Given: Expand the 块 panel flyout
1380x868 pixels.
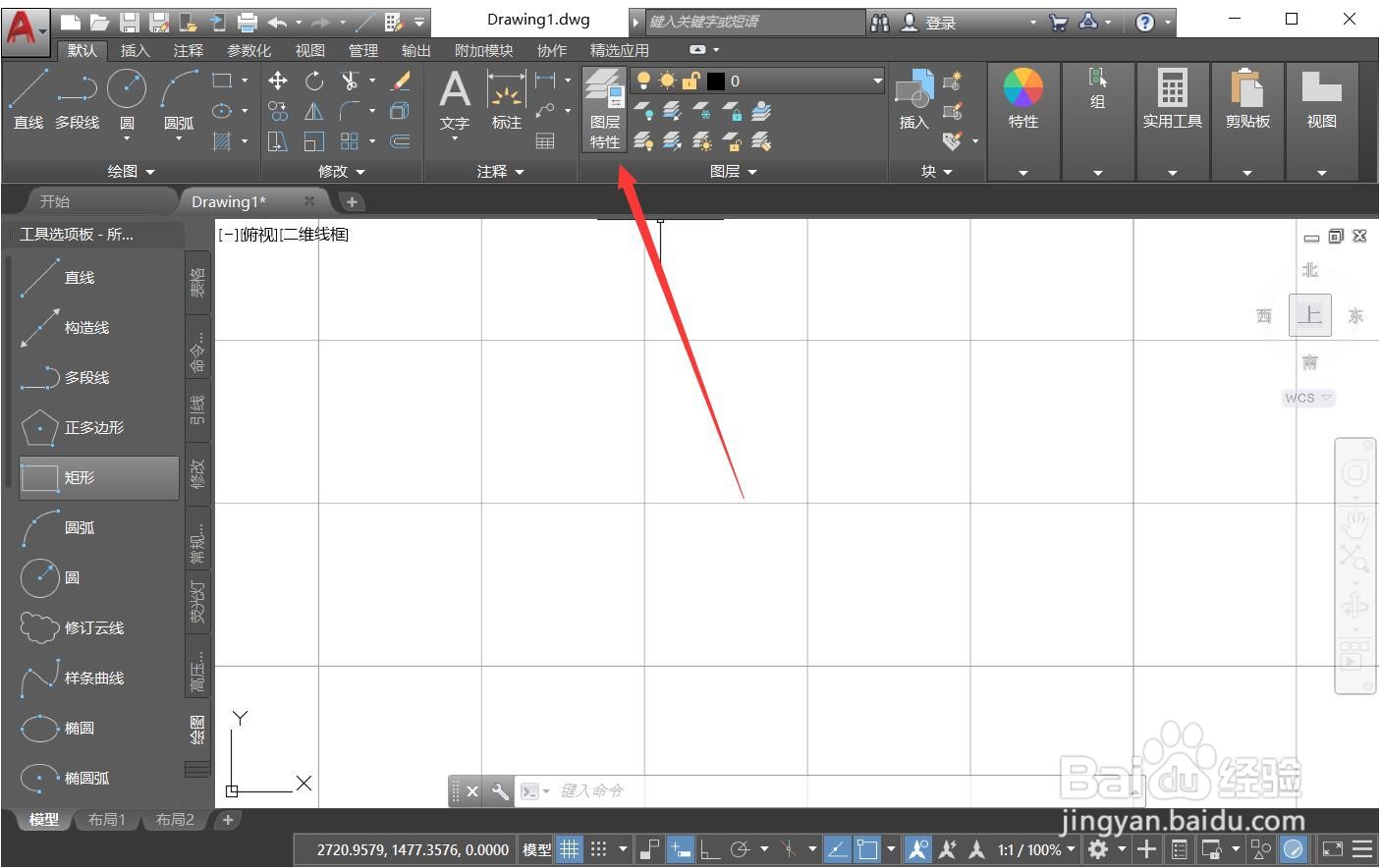Looking at the screenshot, I should point(937,171).
